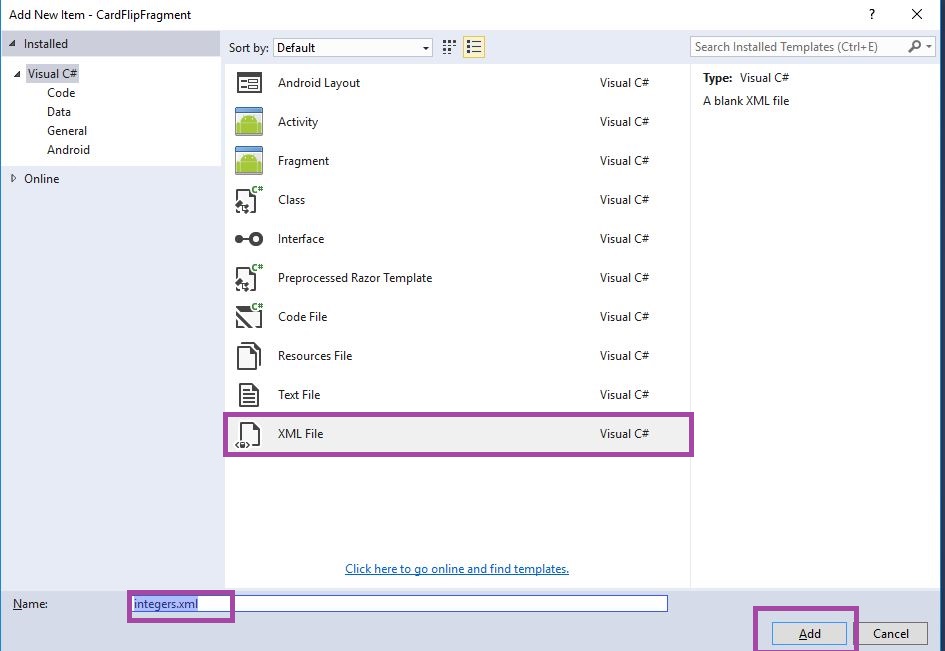Screen dimensions: 945x651
Task: Collapse the Installed section
Action: [12, 44]
